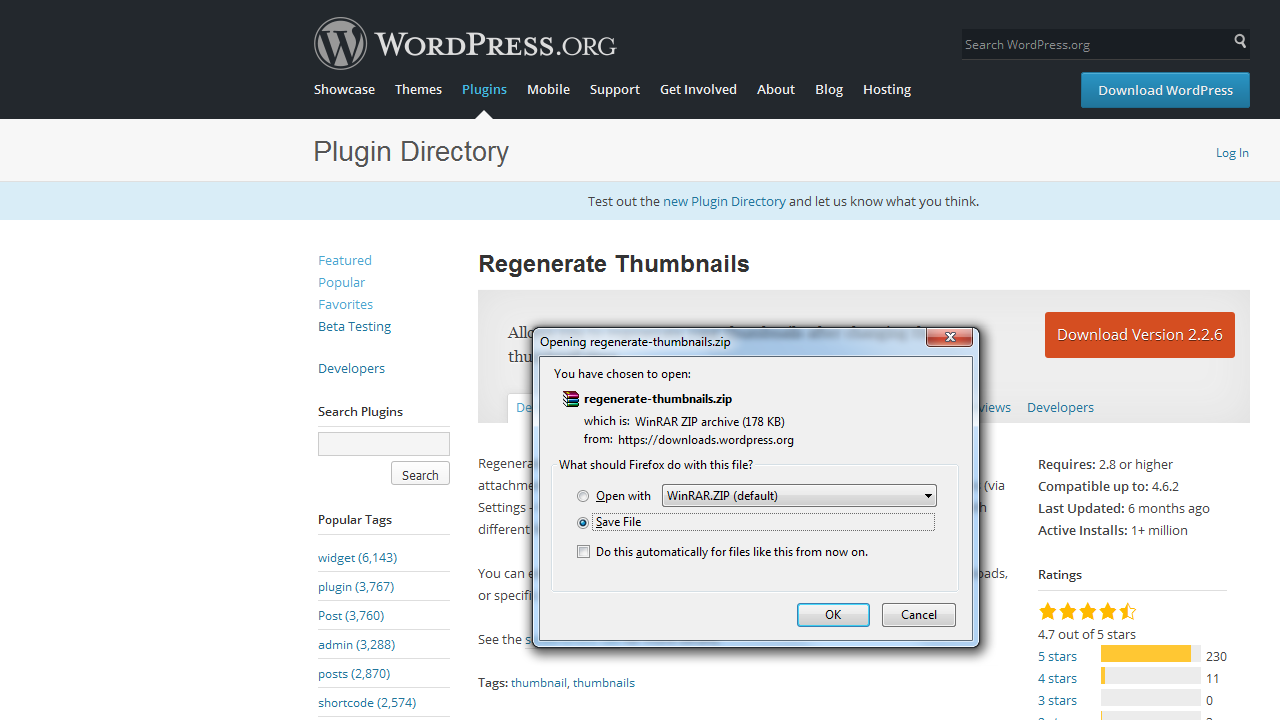The height and width of the screenshot is (720, 1280).
Task: Click the regenerate-thumbnails.zip filename text
Action: pos(658,398)
